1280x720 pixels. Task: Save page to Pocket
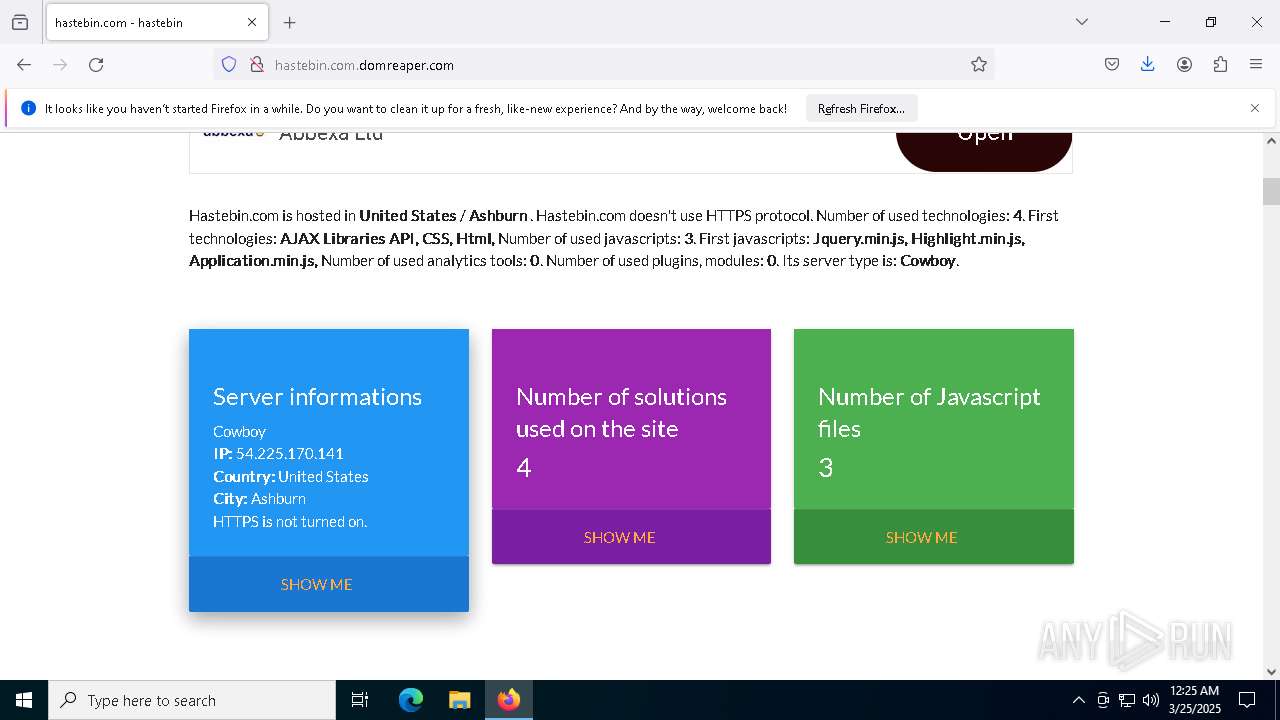1112,64
